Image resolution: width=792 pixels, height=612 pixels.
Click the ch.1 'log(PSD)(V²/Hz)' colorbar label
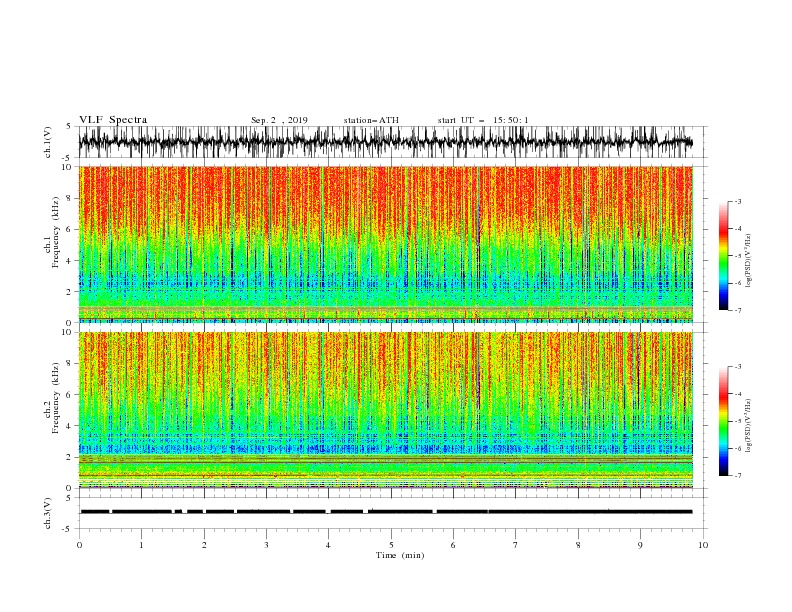click(x=748, y=261)
